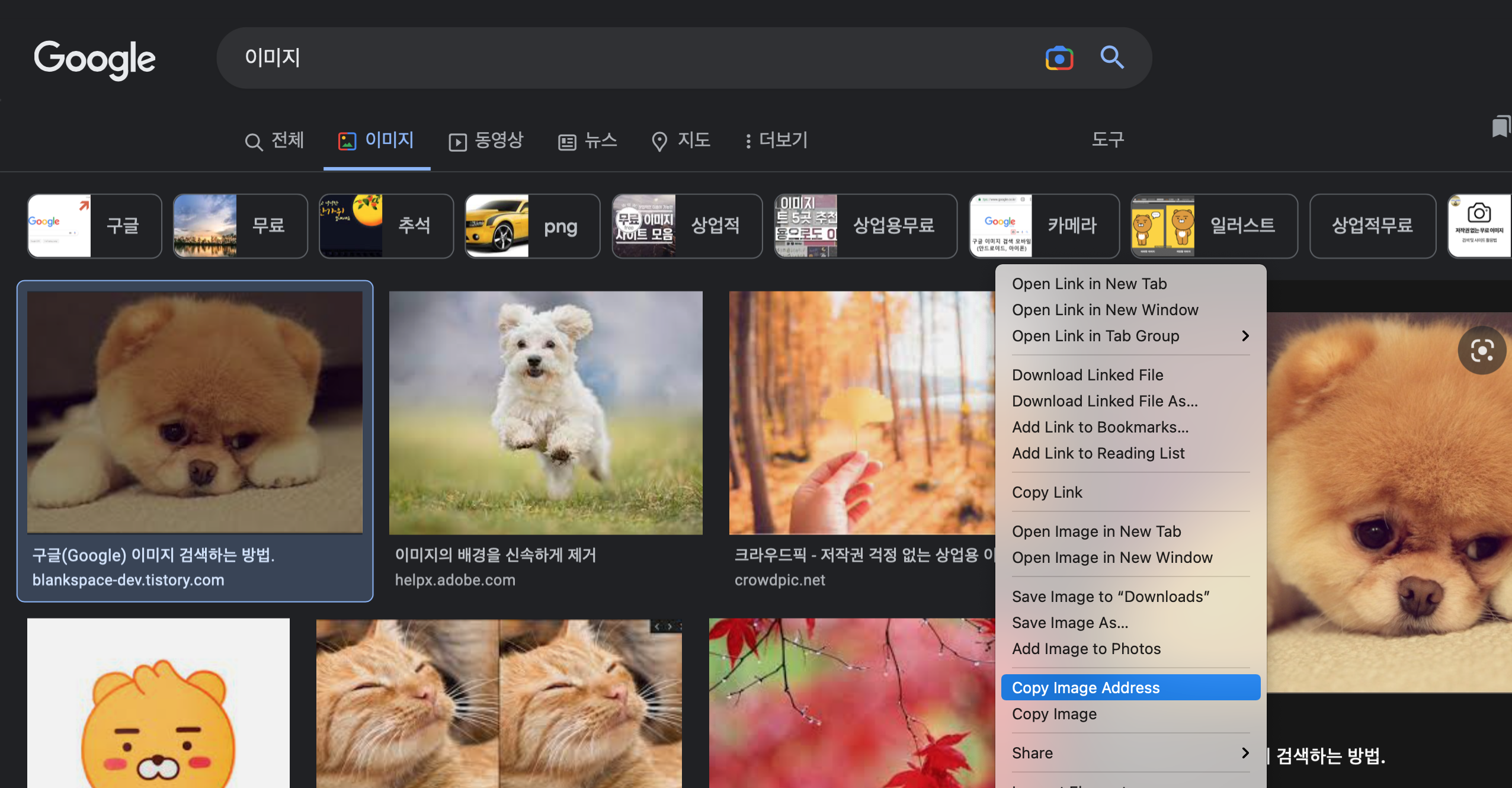Click the magnifying glass search button
Screen dimensions: 1512x788
(x=1111, y=57)
